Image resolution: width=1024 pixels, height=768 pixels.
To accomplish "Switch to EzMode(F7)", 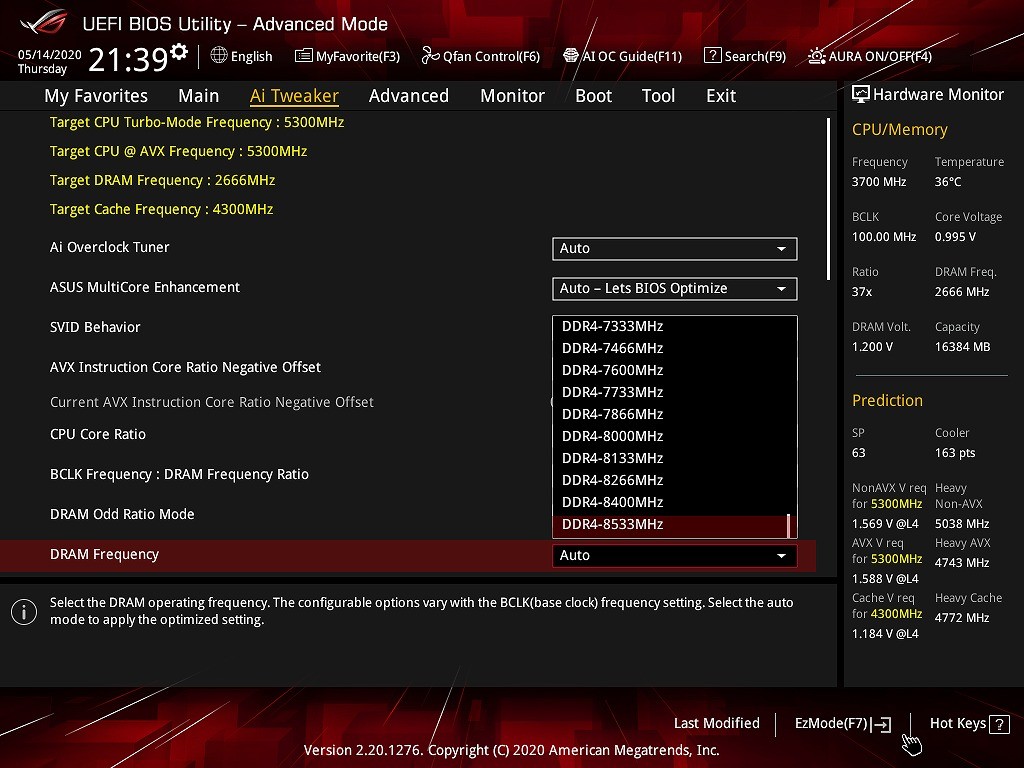I will click(842, 724).
